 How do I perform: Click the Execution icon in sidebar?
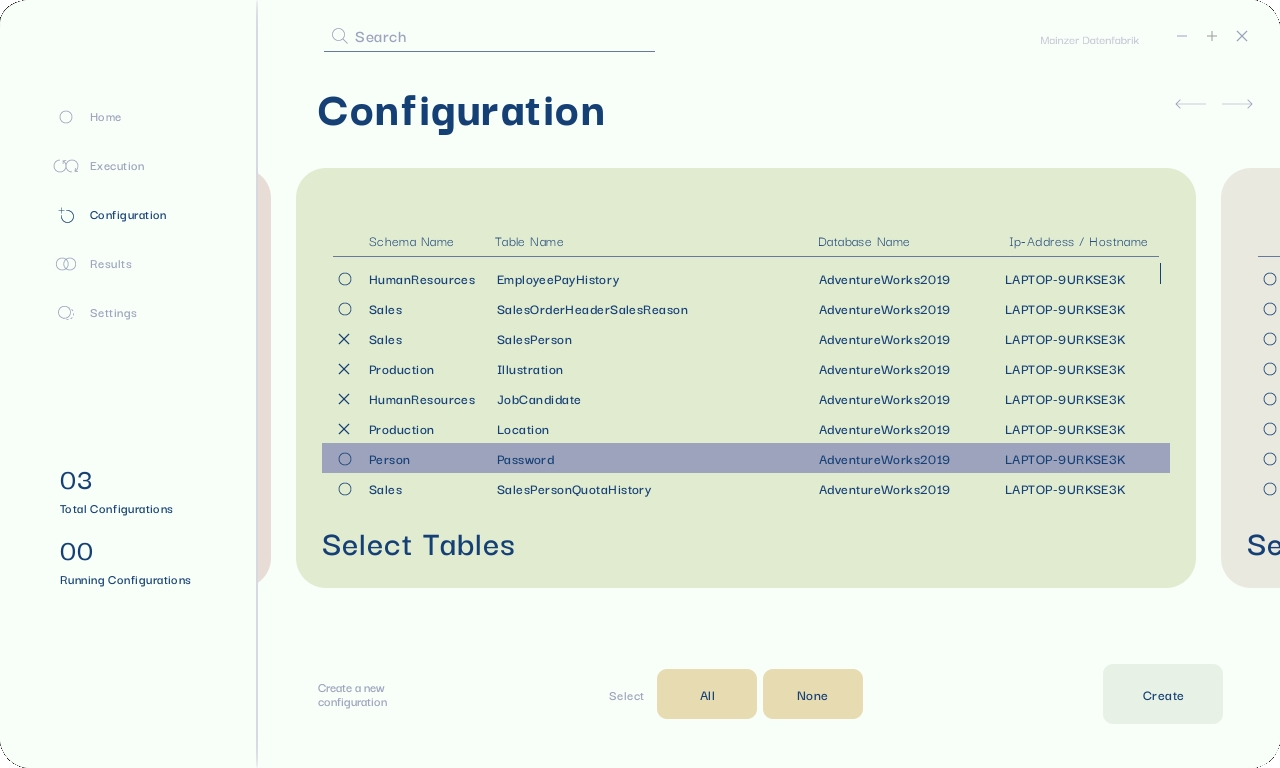tap(66, 166)
